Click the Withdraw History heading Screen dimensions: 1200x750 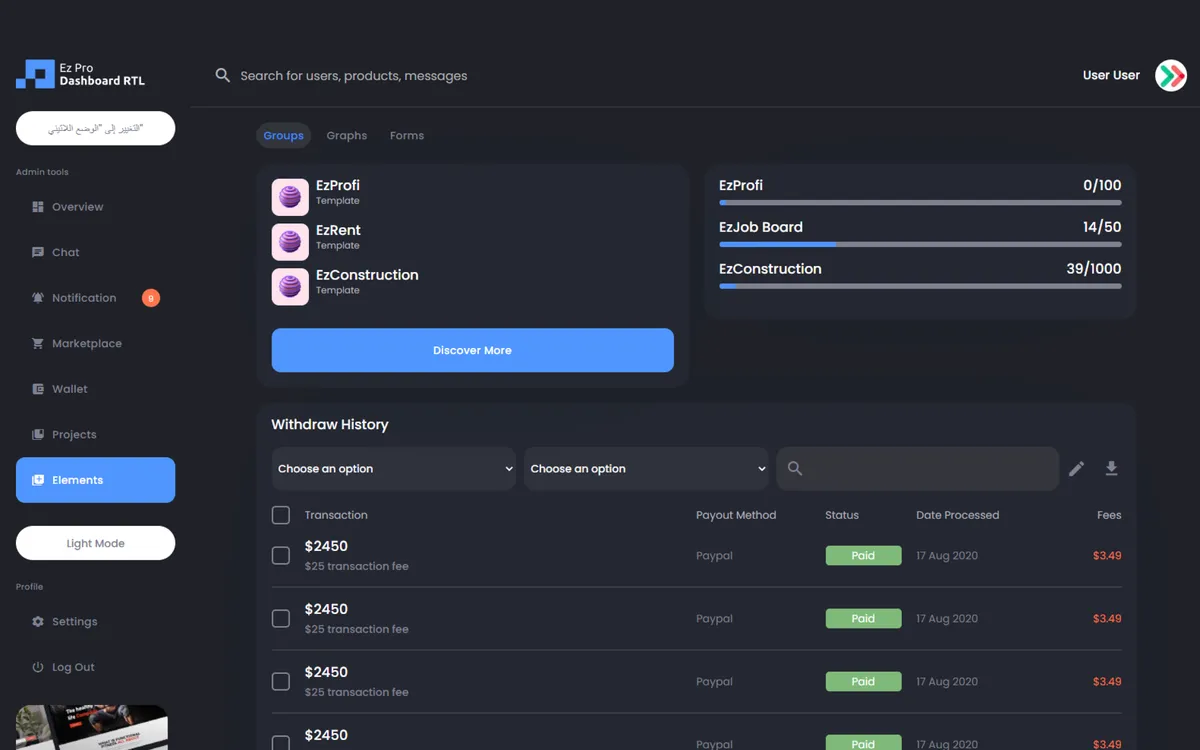tap(330, 424)
